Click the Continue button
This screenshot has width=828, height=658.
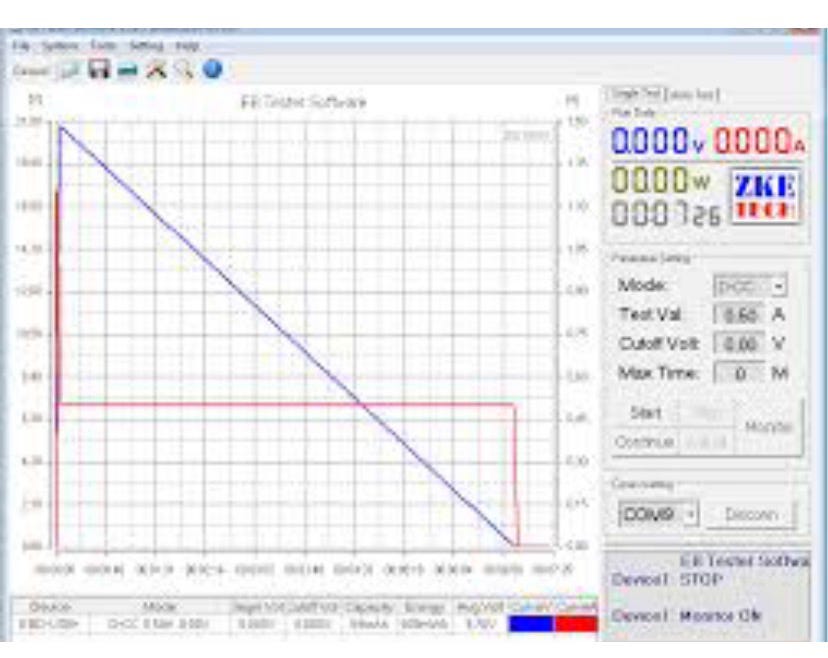pyautogui.click(x=644, y=441)
